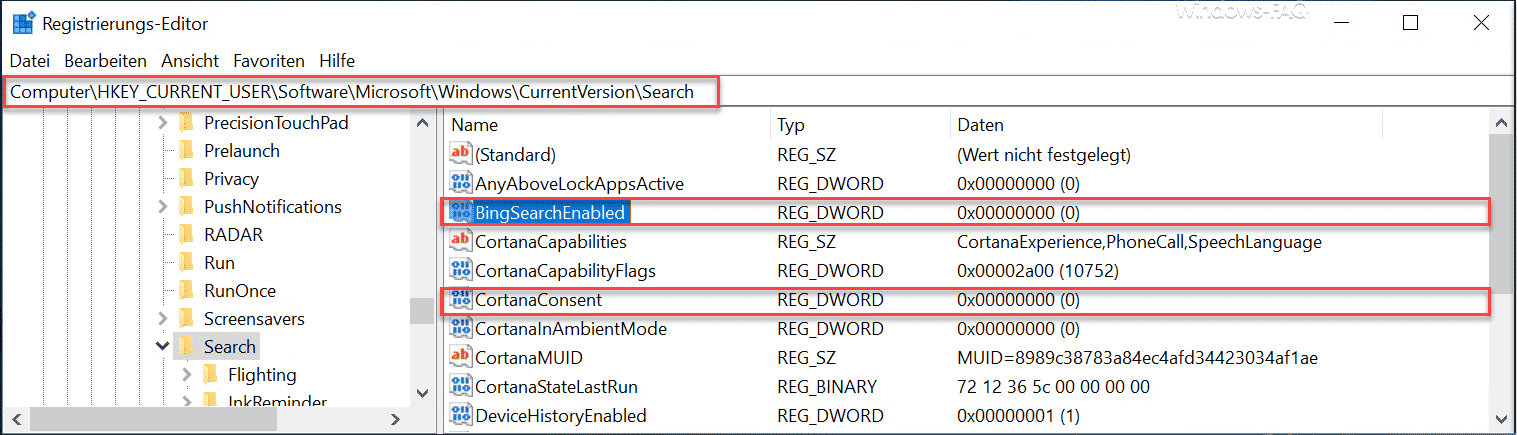Open the Favoriten menu
Viewport: 1517px width, 435px height.
pos(269,61)
